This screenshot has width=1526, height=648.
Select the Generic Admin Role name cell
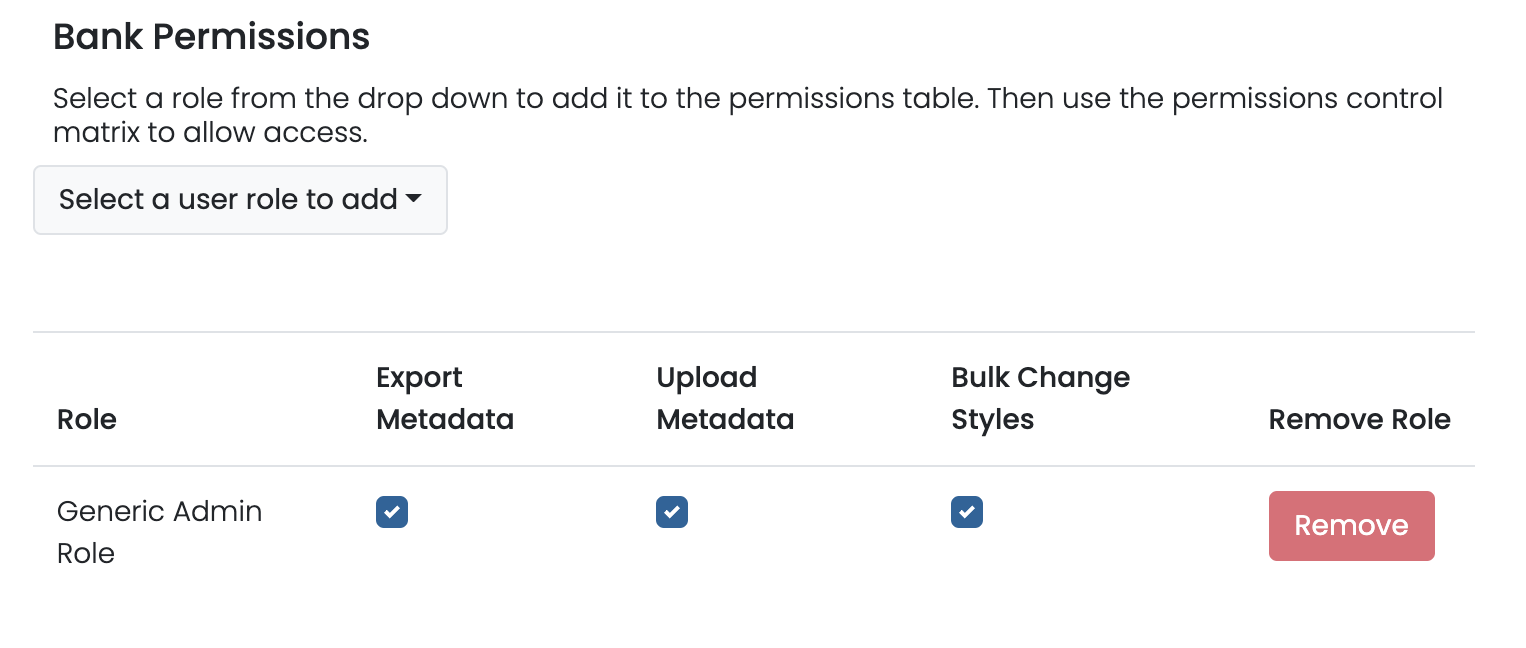[159, 532]
